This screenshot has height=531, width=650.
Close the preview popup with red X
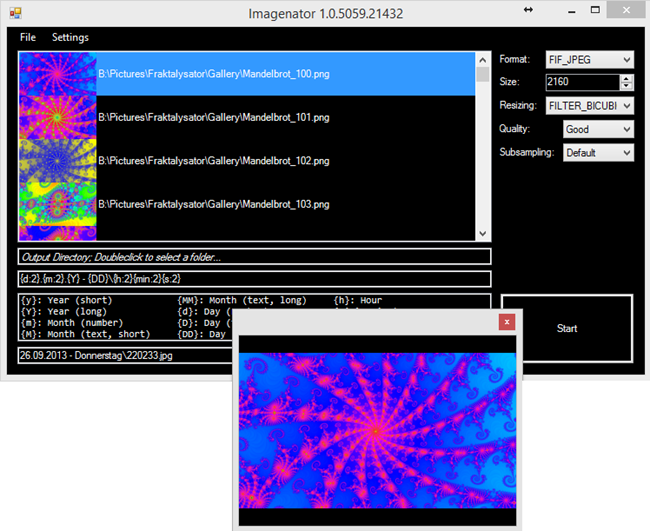[508, 322]
